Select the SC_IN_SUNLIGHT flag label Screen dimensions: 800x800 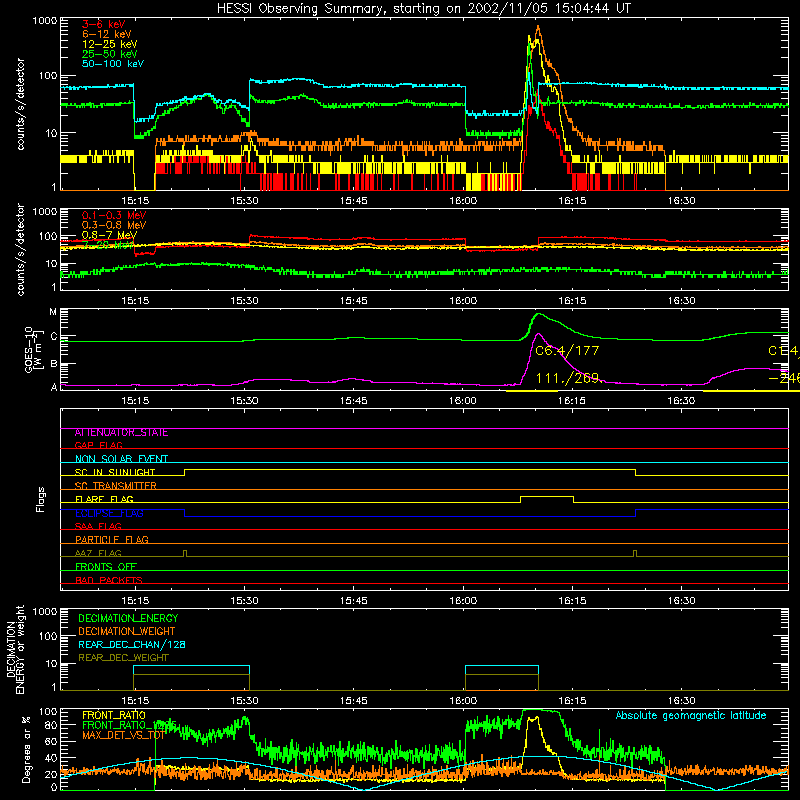[115, 472]
